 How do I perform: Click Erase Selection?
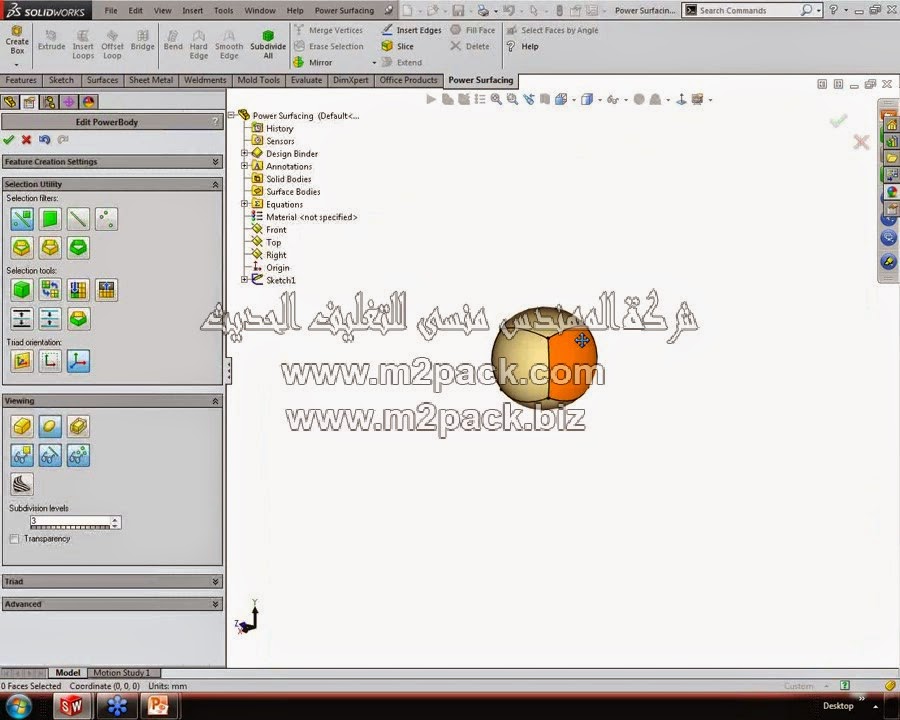329,46
